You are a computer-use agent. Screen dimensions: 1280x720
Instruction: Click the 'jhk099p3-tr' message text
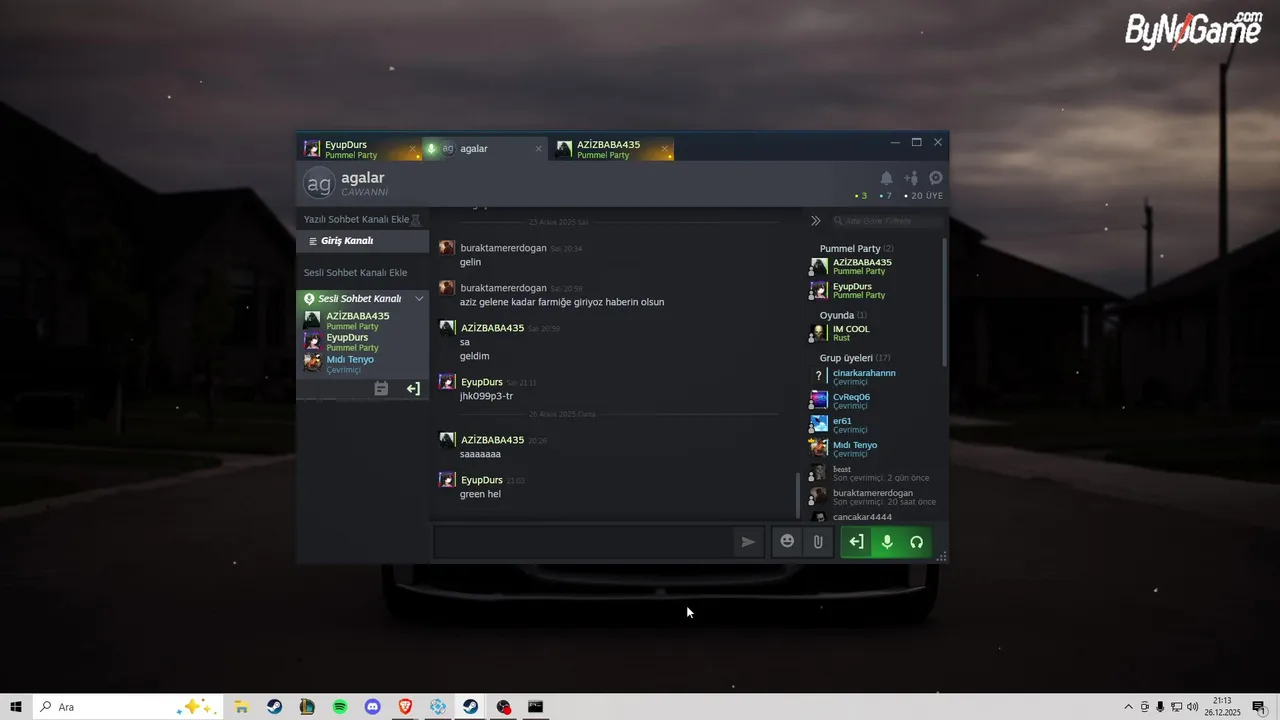coord(486,396)
